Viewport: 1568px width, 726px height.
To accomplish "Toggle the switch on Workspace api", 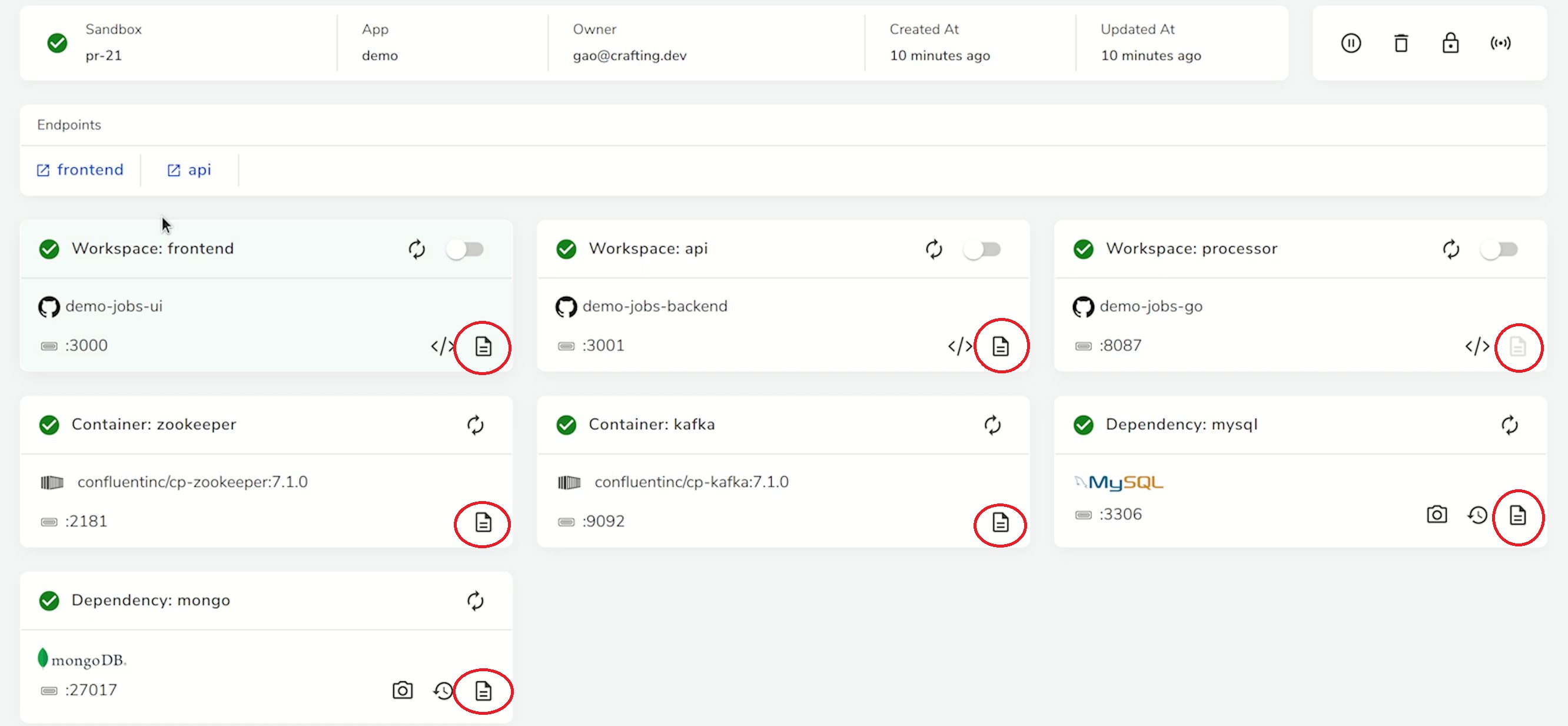I will (982, 249).
